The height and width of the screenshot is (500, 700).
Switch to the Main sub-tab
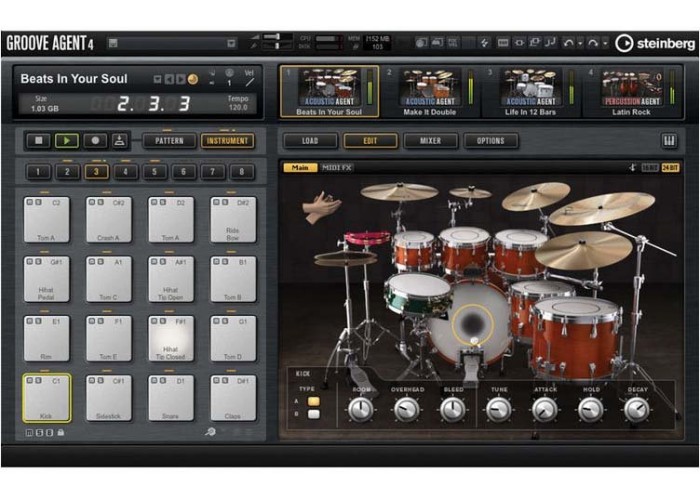coord(300,167)
